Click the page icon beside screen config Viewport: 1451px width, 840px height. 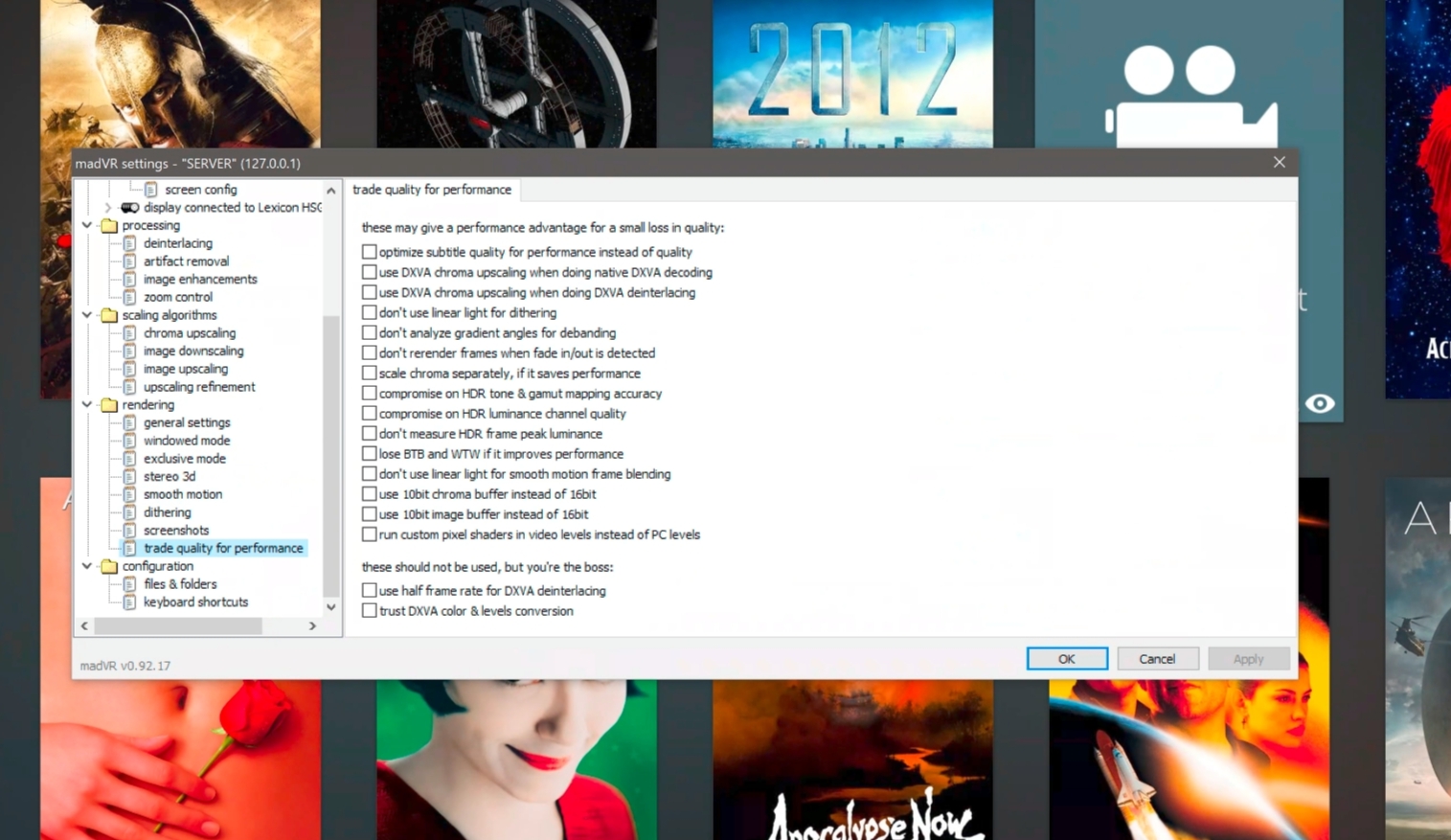pos(151,190)
